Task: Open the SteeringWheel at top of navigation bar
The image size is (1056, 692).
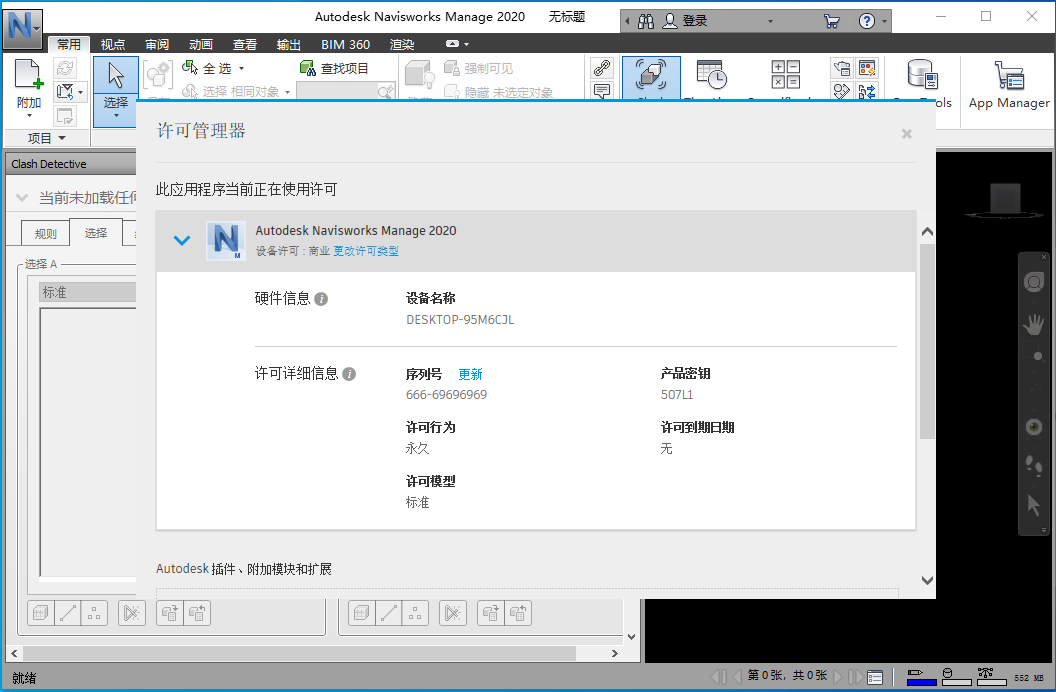Action: [x=1034, y=281]
